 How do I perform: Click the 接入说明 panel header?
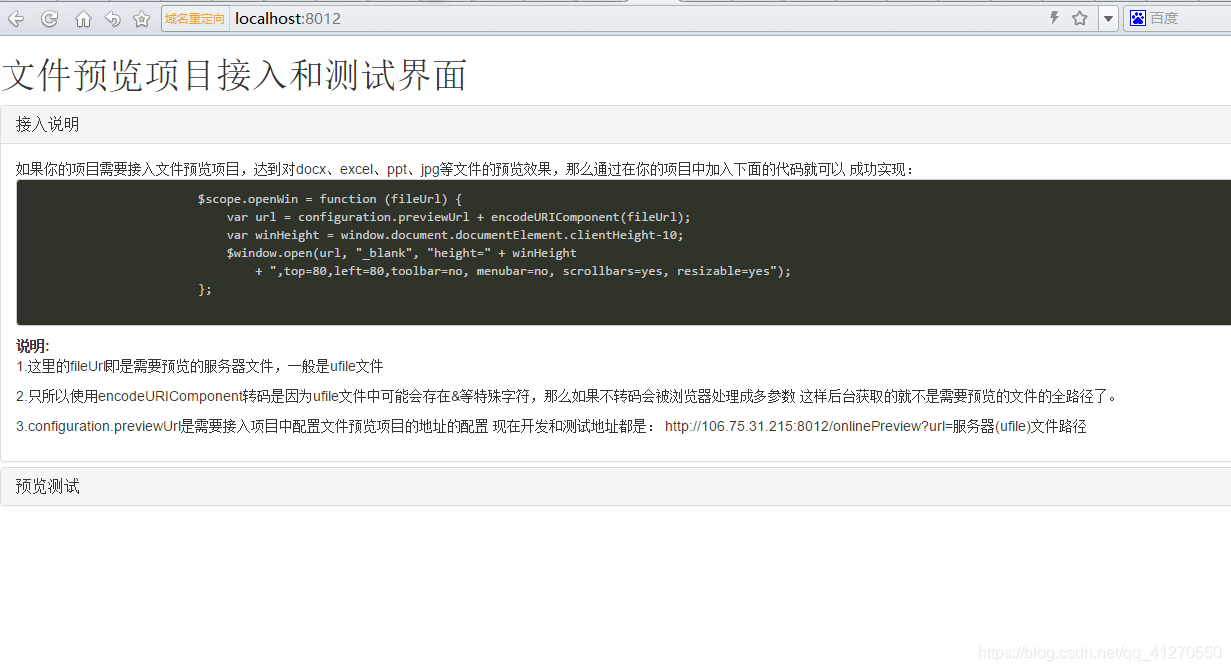coord(616,125)
